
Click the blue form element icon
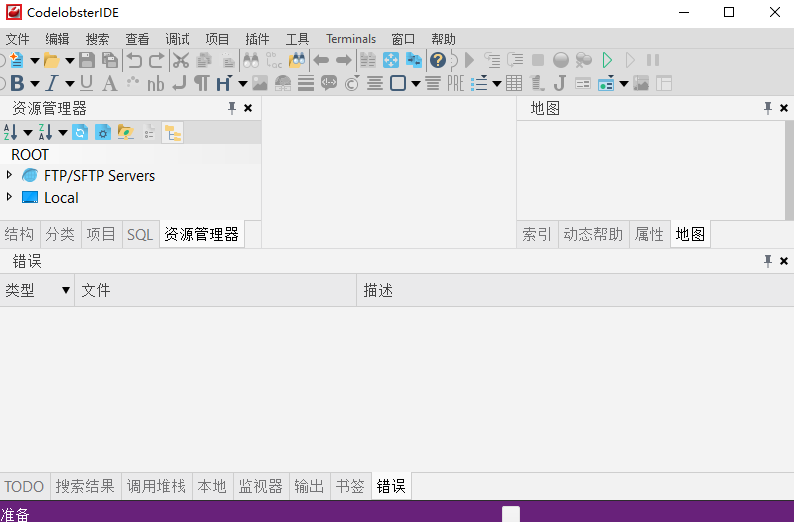tap(606, 83)
